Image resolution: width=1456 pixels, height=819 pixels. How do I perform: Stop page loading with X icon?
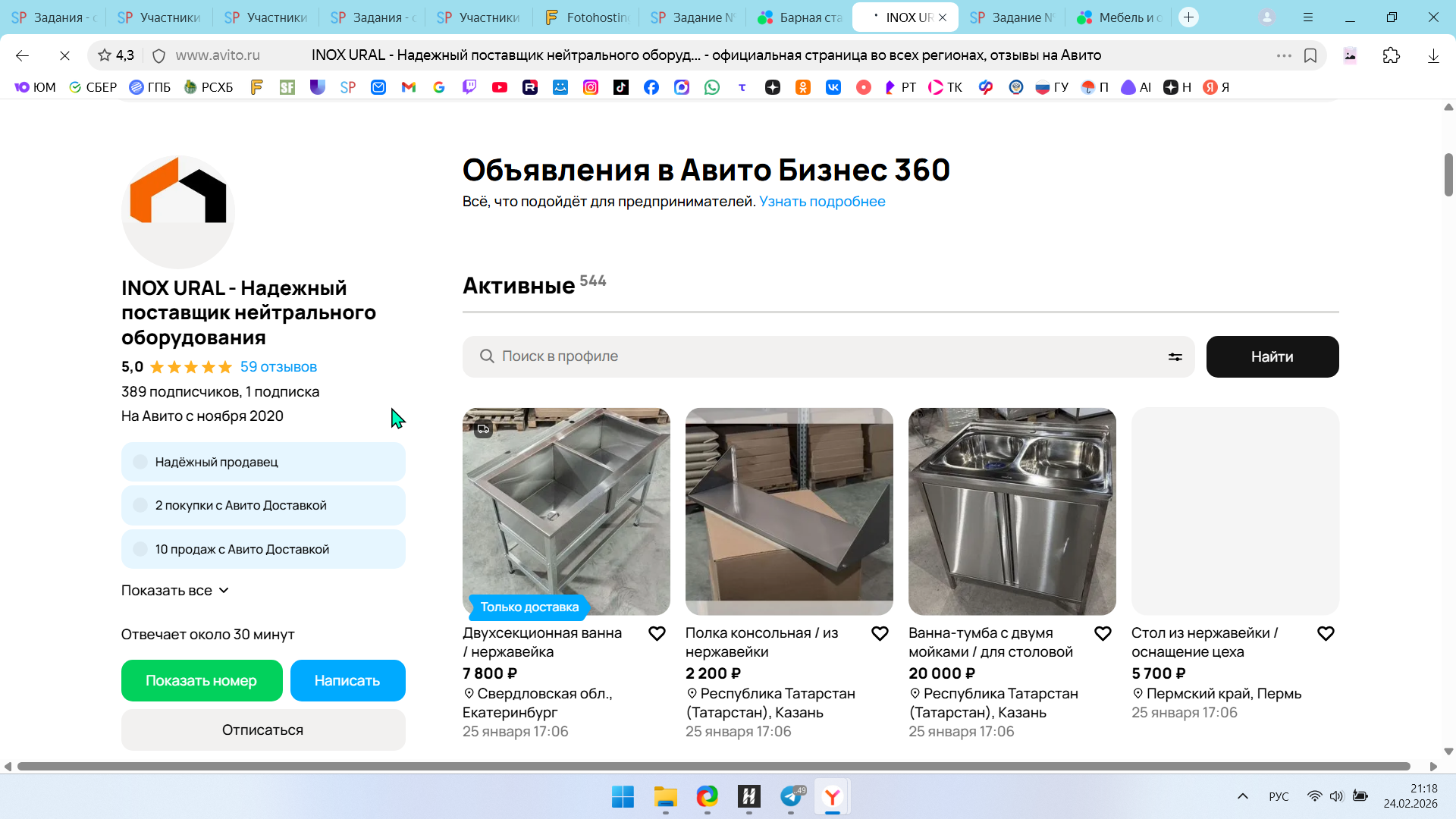(64, 55)
